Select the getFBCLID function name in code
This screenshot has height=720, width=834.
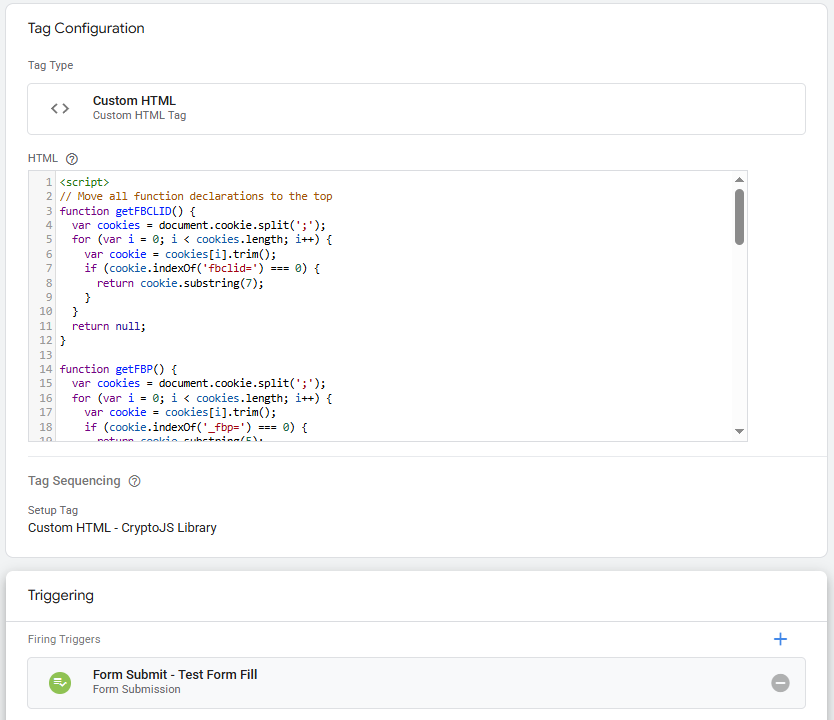pyautogui.click(x=143, y=211)
